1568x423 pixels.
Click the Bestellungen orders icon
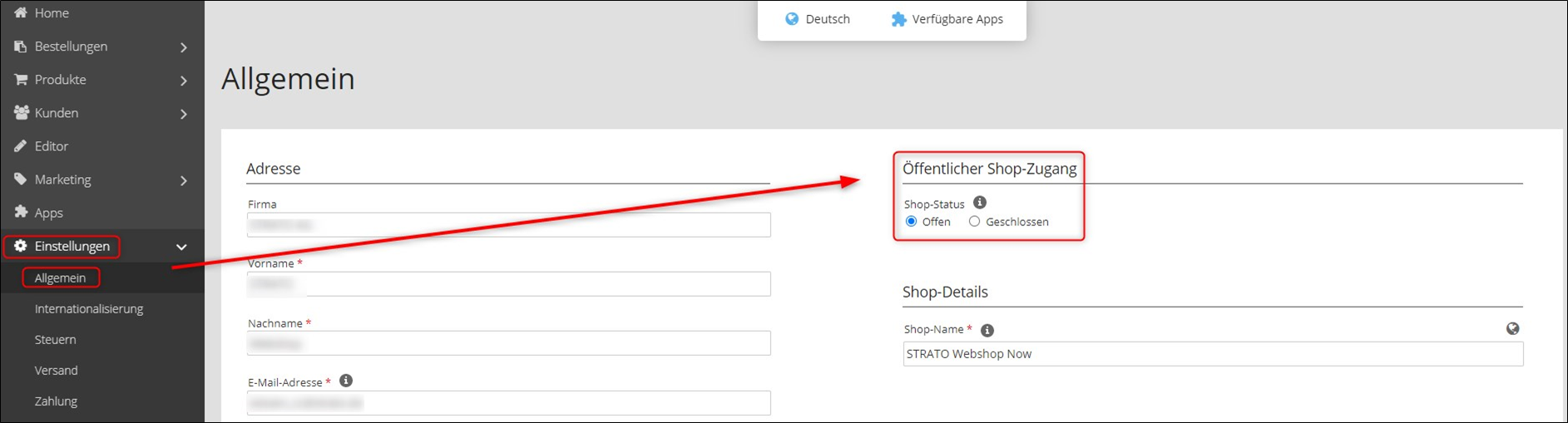tap(21, 47)
